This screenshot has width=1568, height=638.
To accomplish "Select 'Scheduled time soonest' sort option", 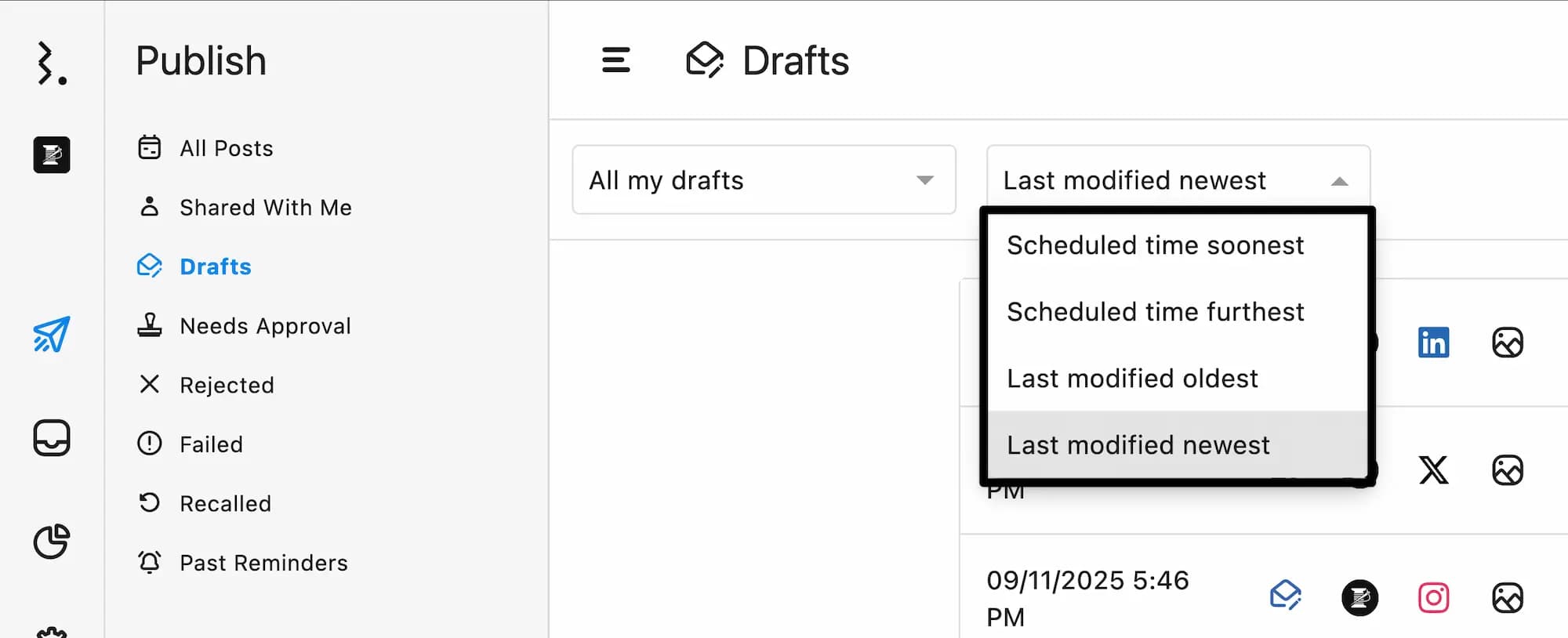I will click(1155, 245).
